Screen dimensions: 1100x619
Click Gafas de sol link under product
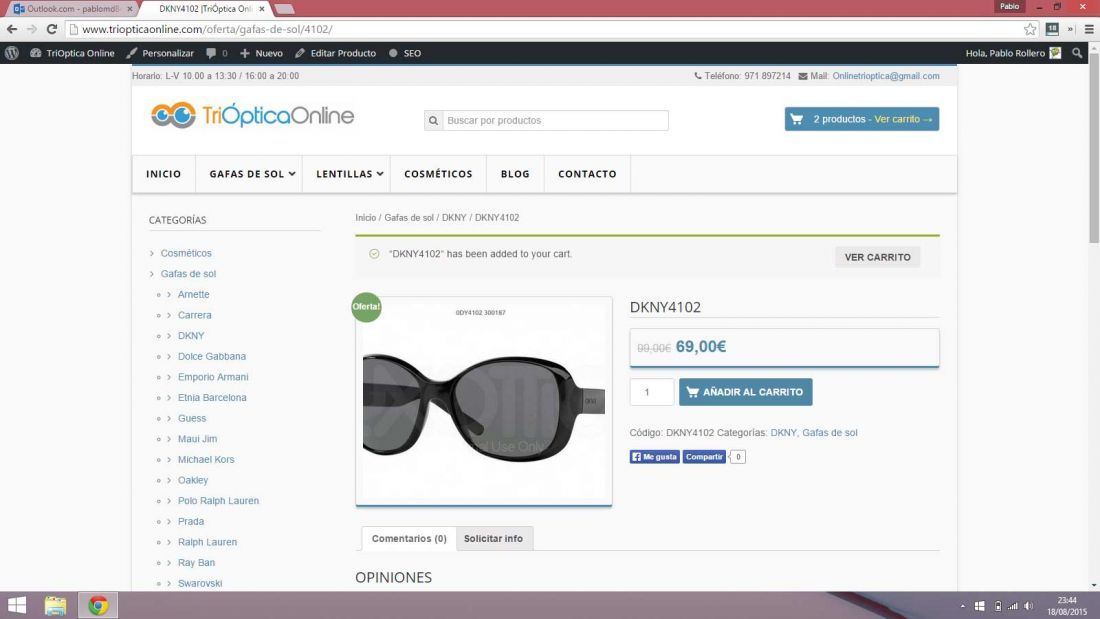point(829,433)
